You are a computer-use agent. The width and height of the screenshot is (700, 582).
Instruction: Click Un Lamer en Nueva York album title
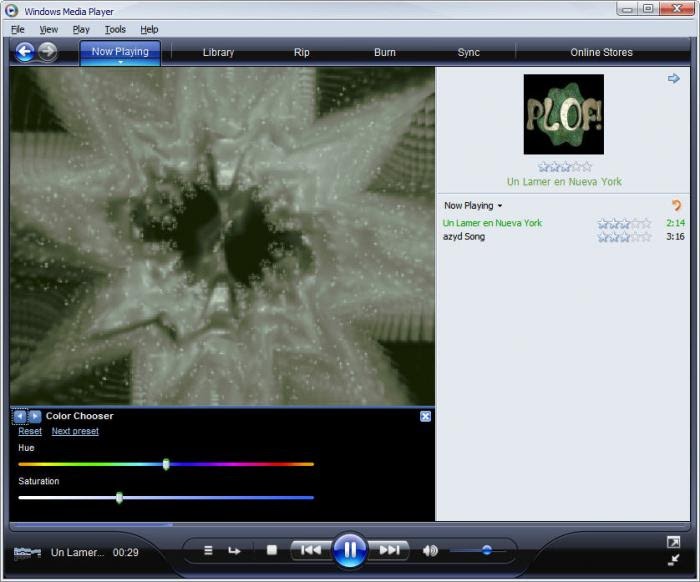coord(564,182)
